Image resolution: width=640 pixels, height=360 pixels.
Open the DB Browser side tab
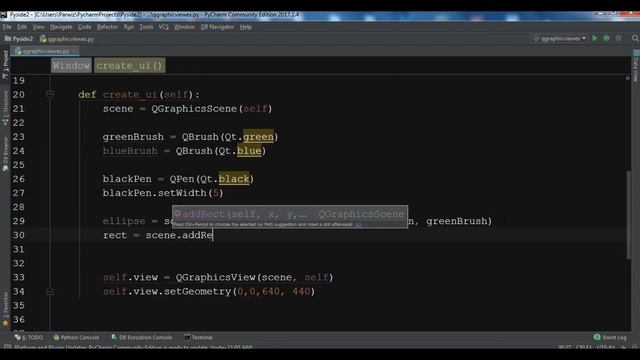click(5, 154)
